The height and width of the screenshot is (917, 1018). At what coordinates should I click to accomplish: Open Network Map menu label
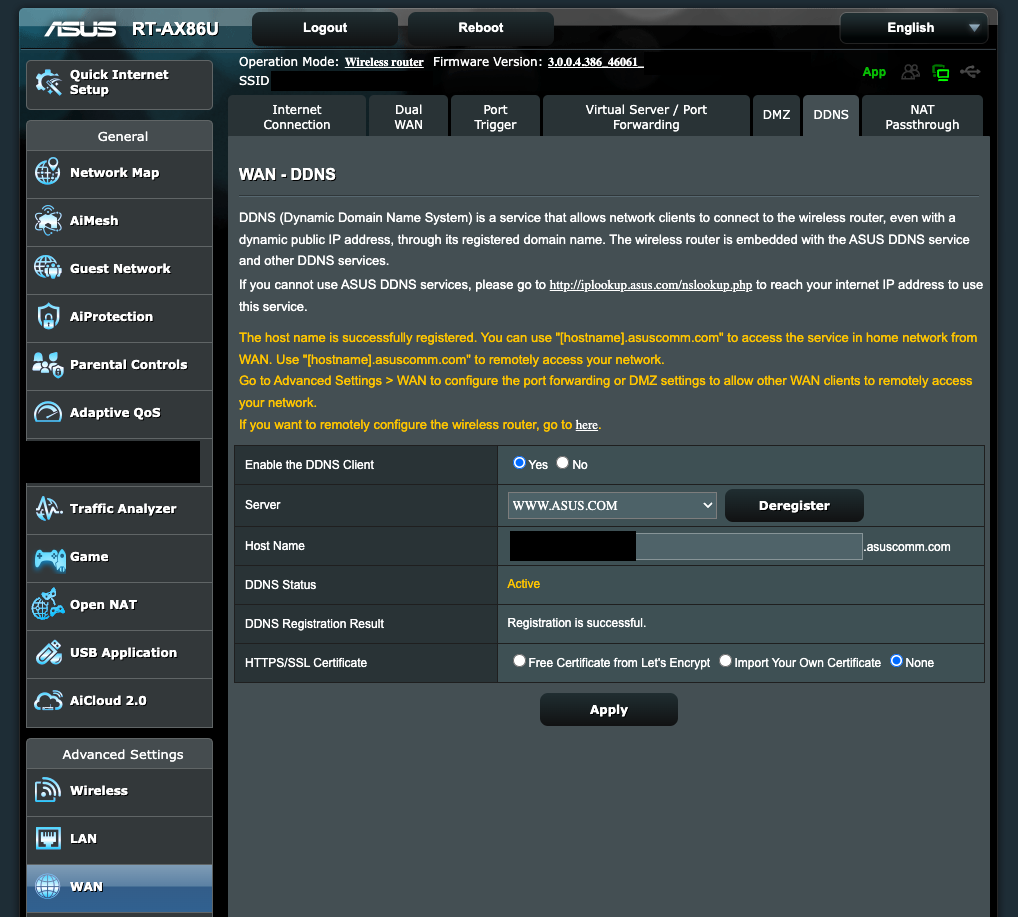114,173
